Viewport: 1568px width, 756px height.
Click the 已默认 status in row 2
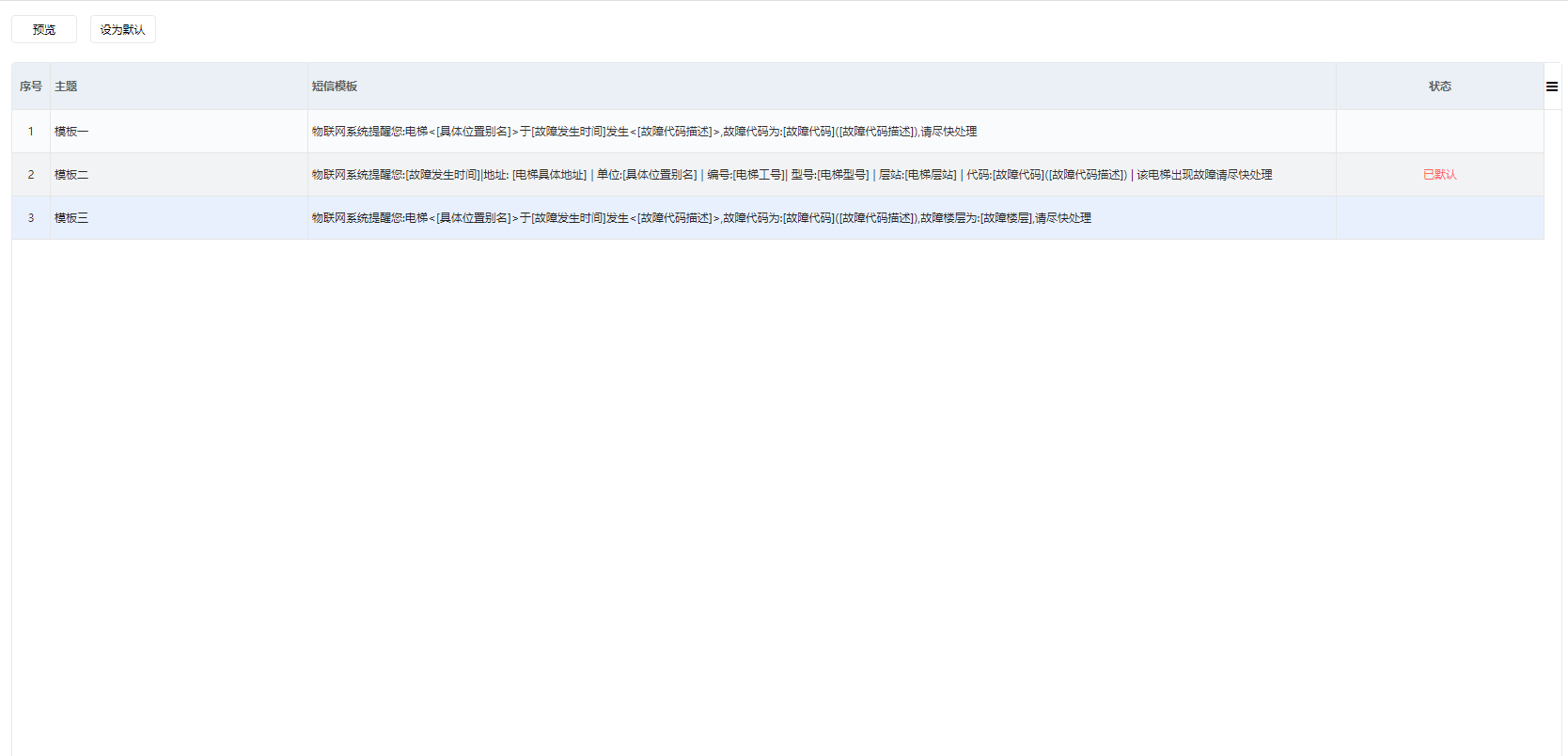(x=1439, y=175)
